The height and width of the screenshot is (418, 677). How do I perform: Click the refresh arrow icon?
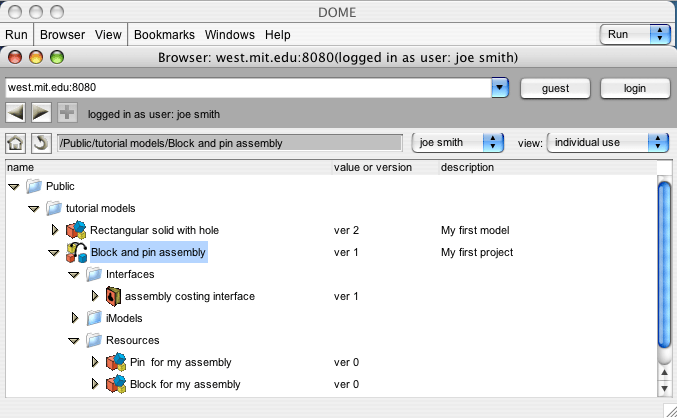point(41,143)
